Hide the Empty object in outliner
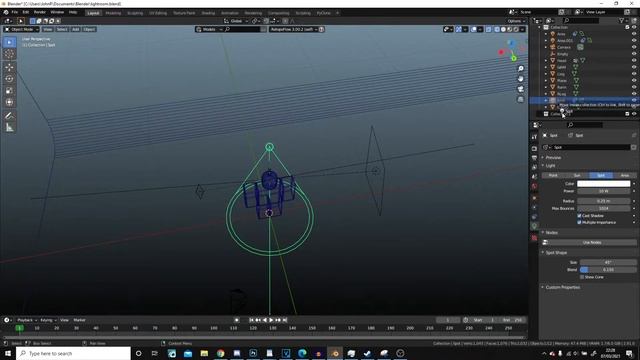The height and width of the screenshot is (360, 640). click(634, 53)
